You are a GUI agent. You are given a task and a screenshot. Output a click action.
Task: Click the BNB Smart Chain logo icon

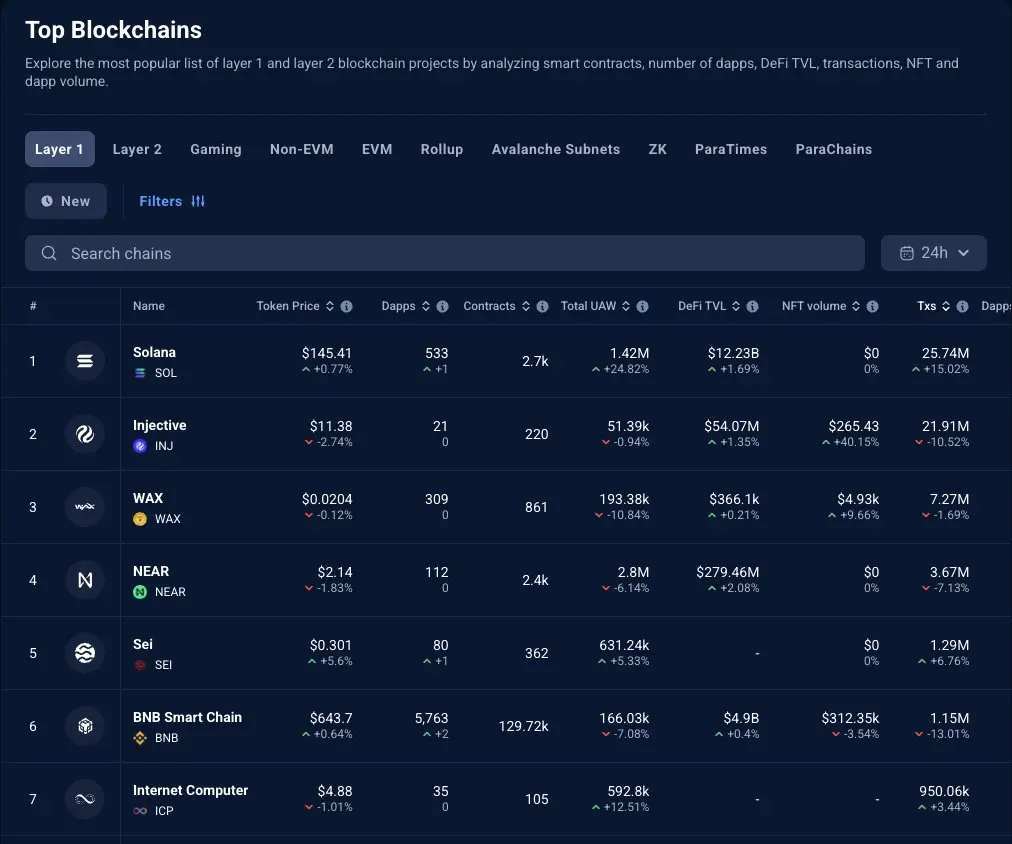click(85, 725)
